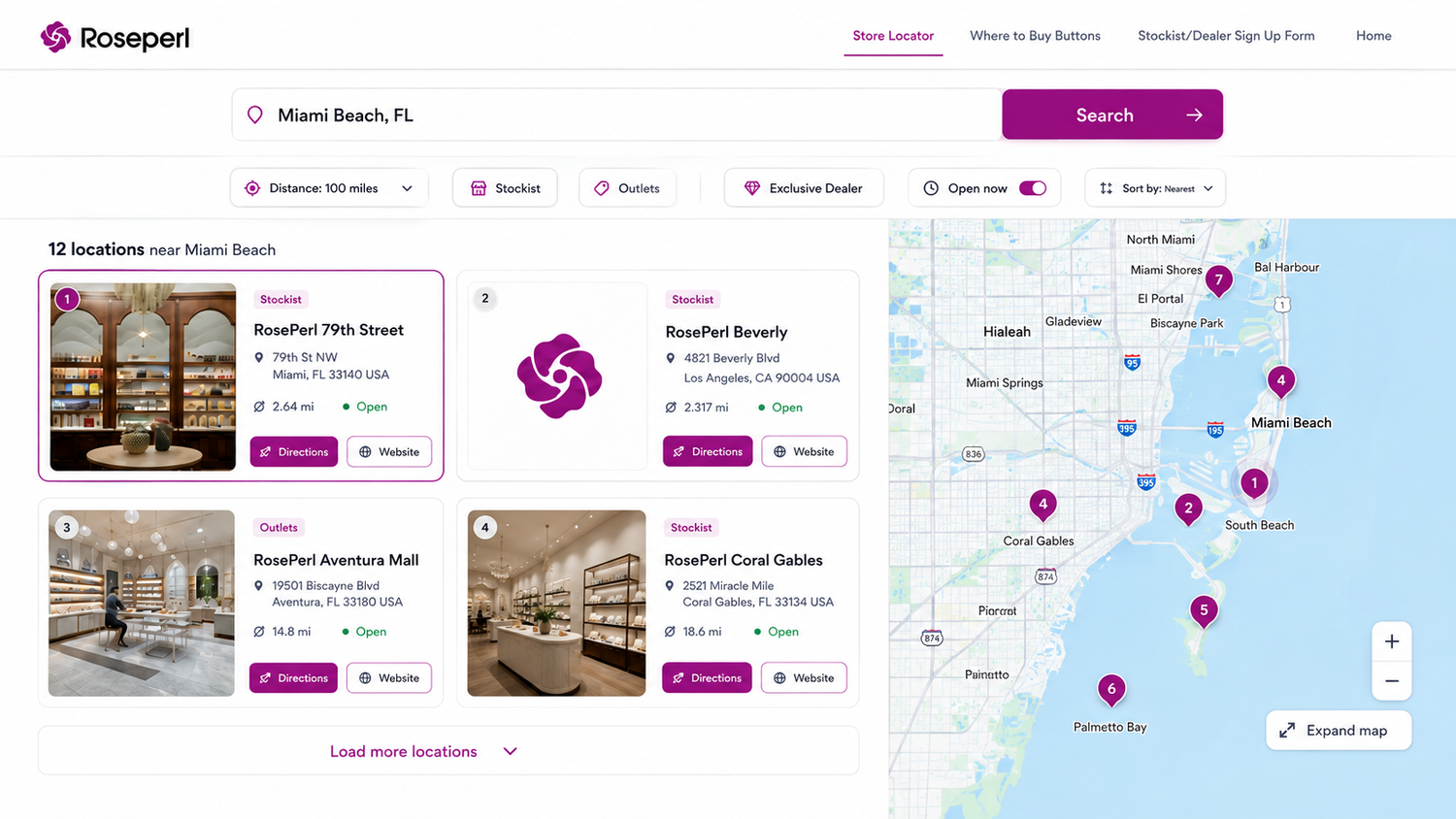
Task: Click the distance icon beside 18.6 mi
Action: pos(670,632)
